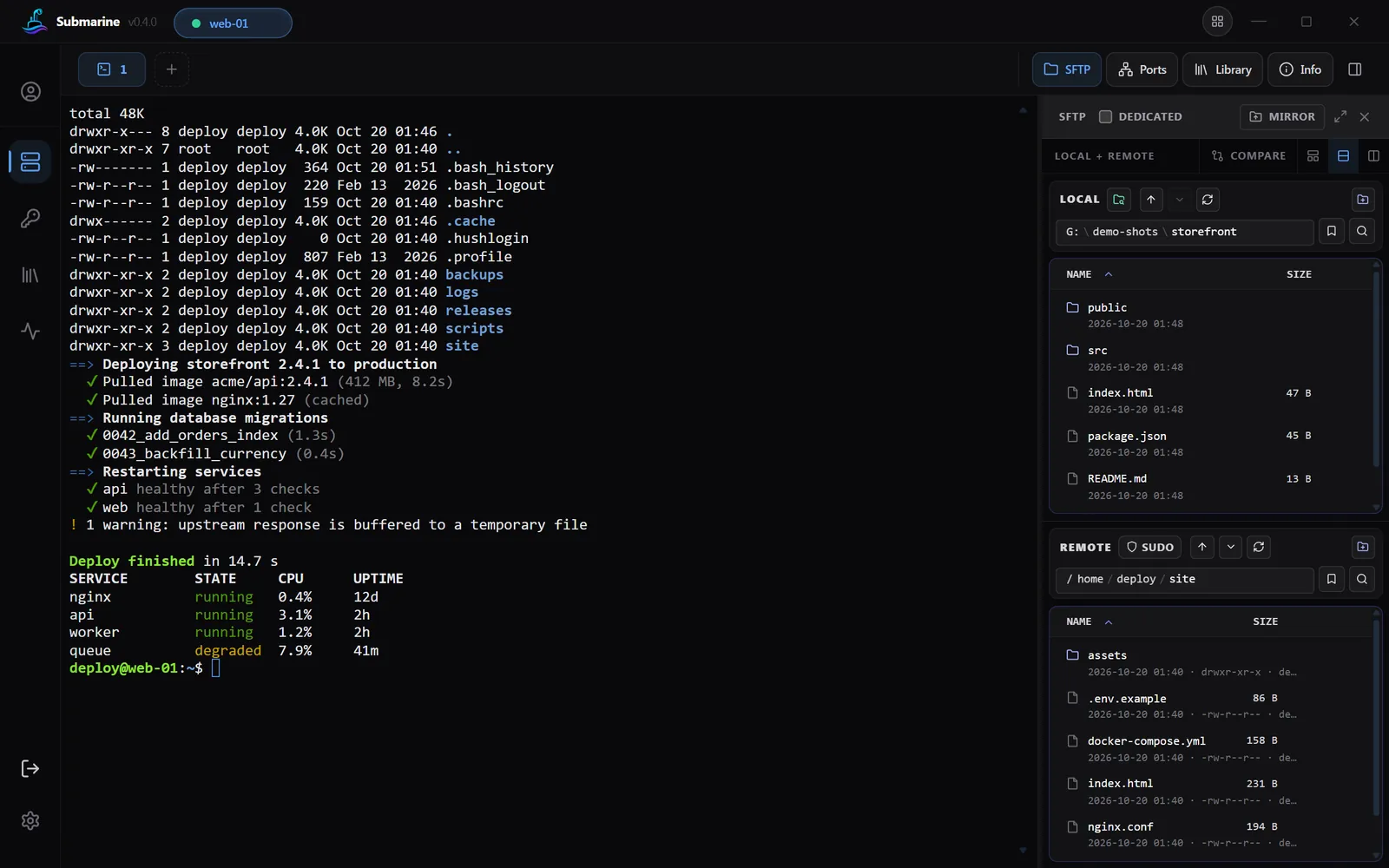Bookmark the remote site path
The image size is (1389, 868).
point(1332,579)
